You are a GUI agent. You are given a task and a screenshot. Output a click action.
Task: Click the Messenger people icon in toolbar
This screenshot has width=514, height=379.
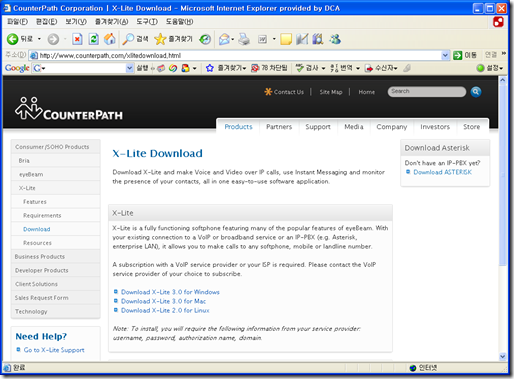pos(335,39)
